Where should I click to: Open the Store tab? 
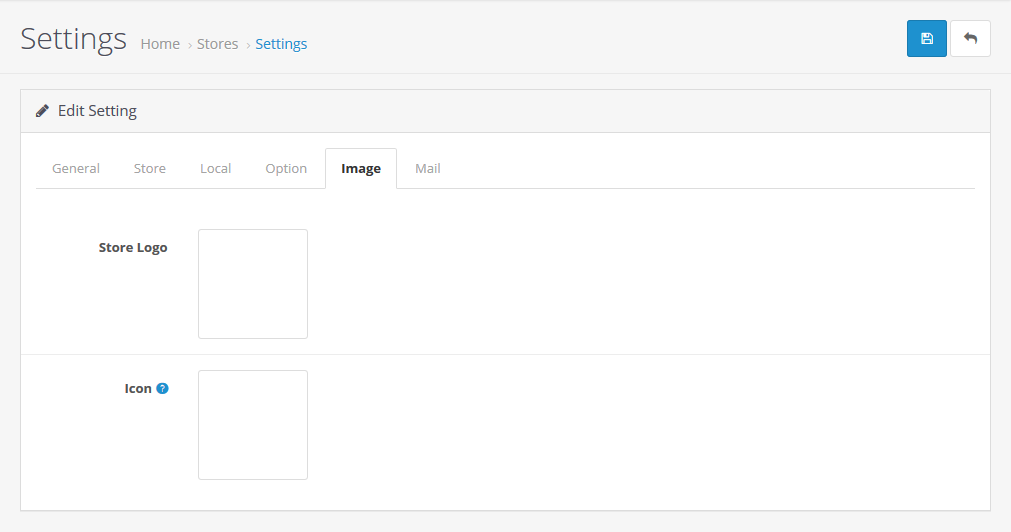150,168
